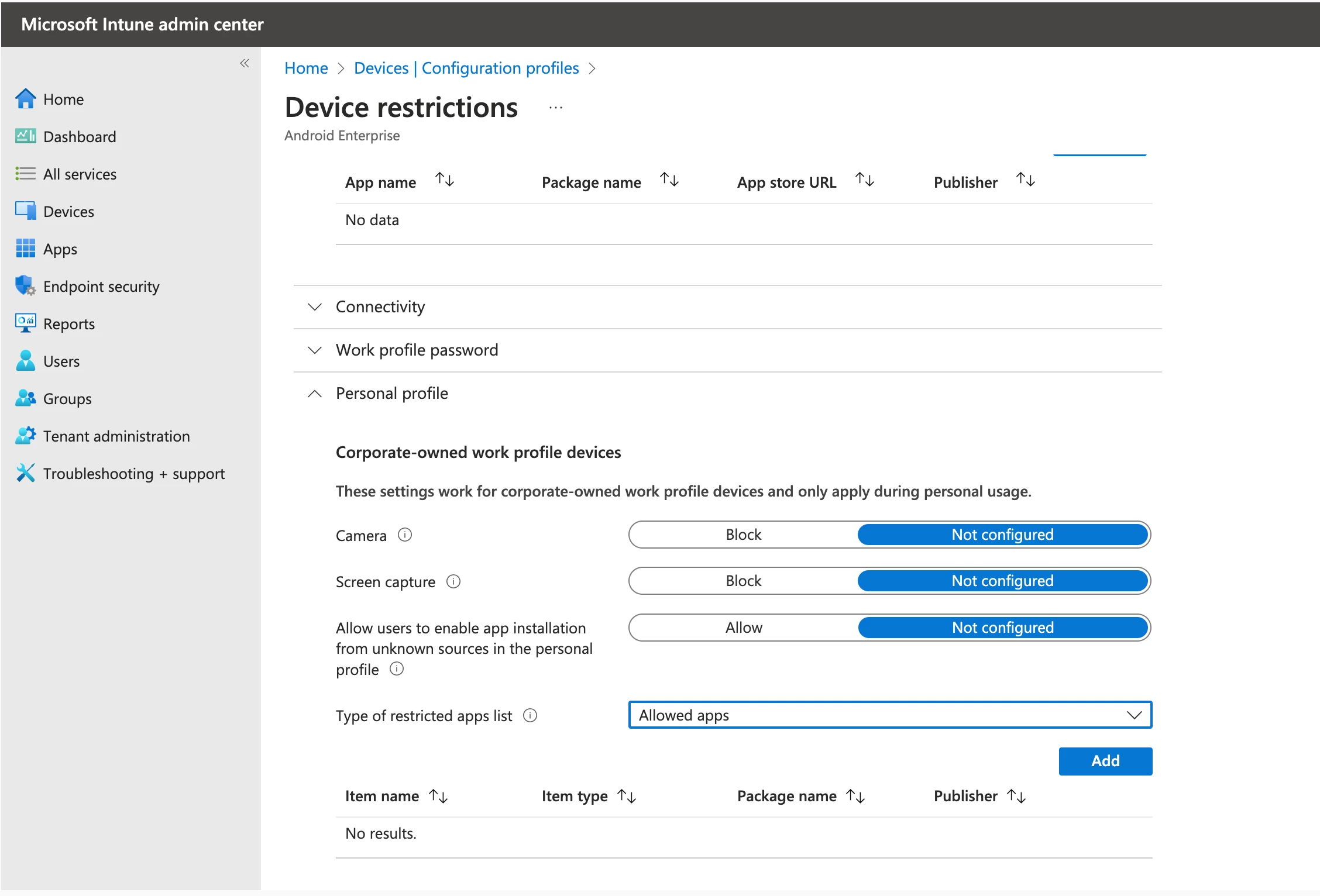Choose Allow for unknown sources installation
Image resolution: width=1320 pixels, height=896 pixels.
pyautogui.click(x=743, y=628)
